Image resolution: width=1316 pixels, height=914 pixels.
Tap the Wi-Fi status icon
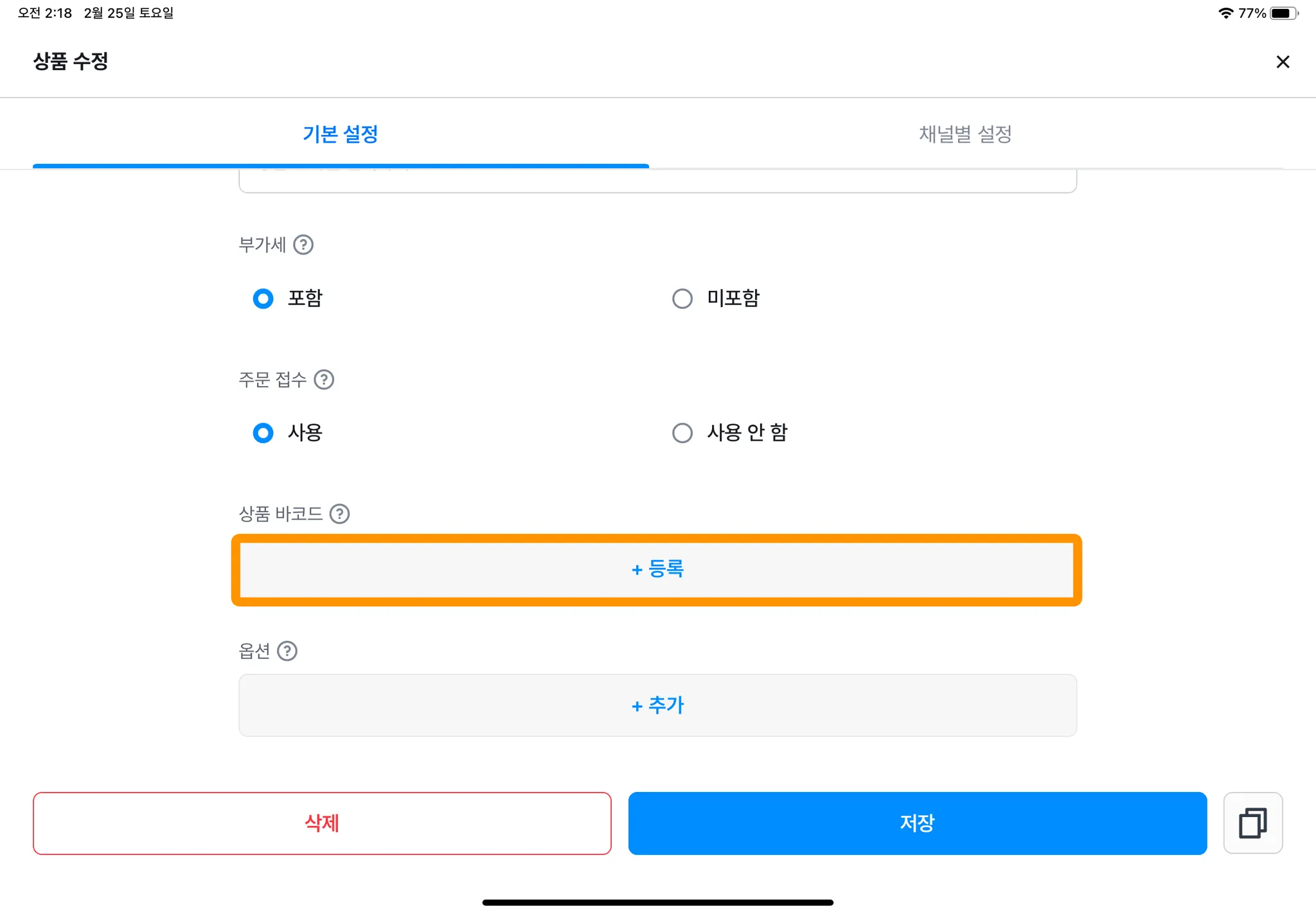click(x=1225, y=13)
